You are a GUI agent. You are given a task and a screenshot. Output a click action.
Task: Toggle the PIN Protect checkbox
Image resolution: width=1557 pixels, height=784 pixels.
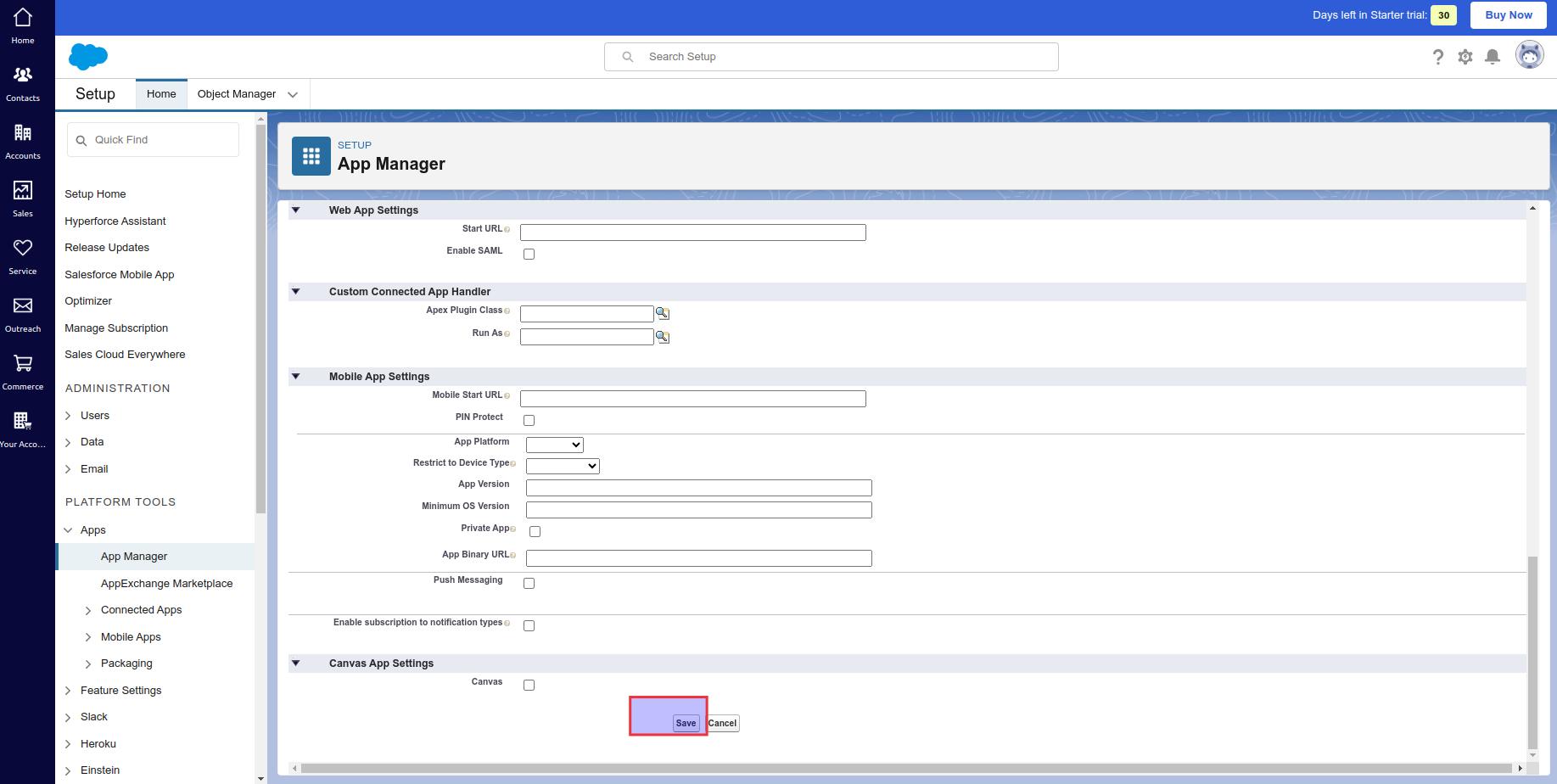[x=529, y=420]
